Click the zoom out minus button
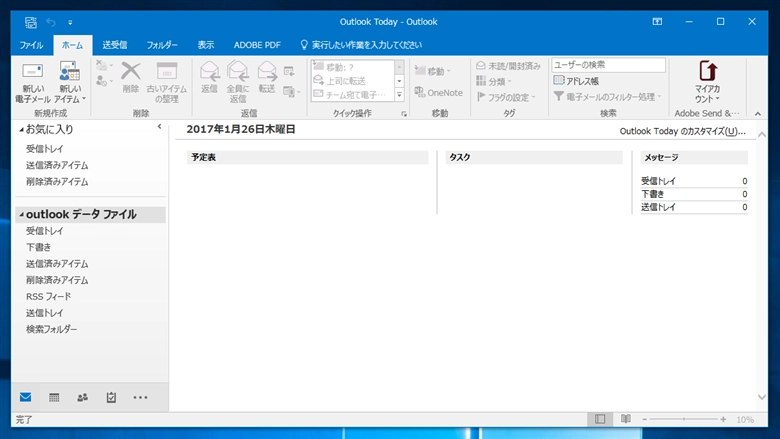The image size is (780, 439). point(644,420)
